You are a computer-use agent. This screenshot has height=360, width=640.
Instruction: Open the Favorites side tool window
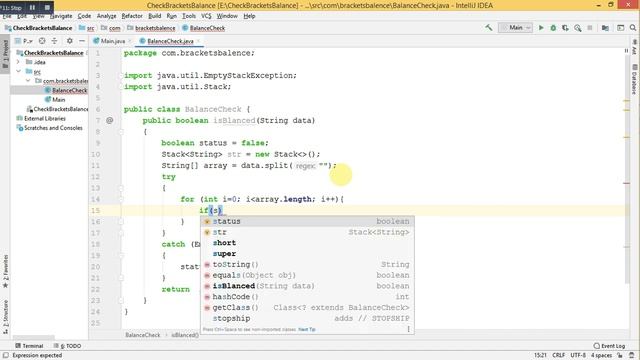point(5,271)
